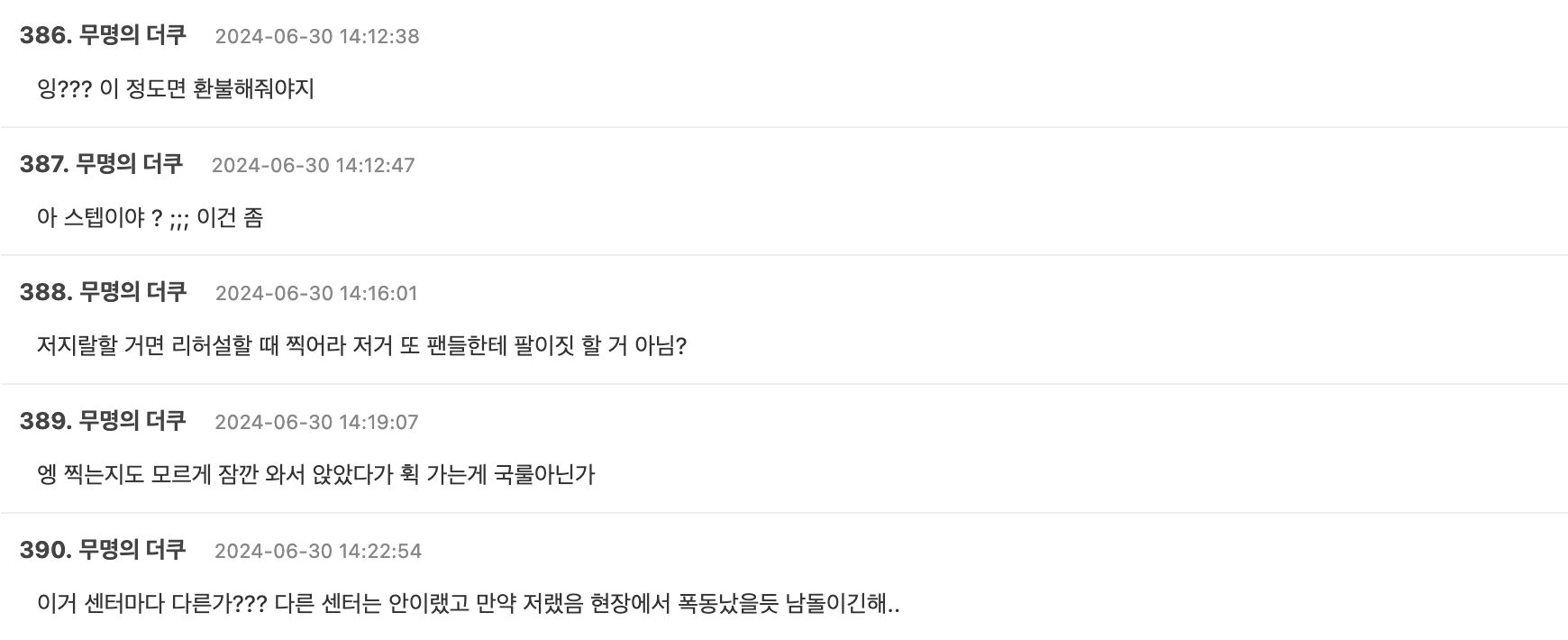
Task: Click comment number 390
Action: pos(45,550)
